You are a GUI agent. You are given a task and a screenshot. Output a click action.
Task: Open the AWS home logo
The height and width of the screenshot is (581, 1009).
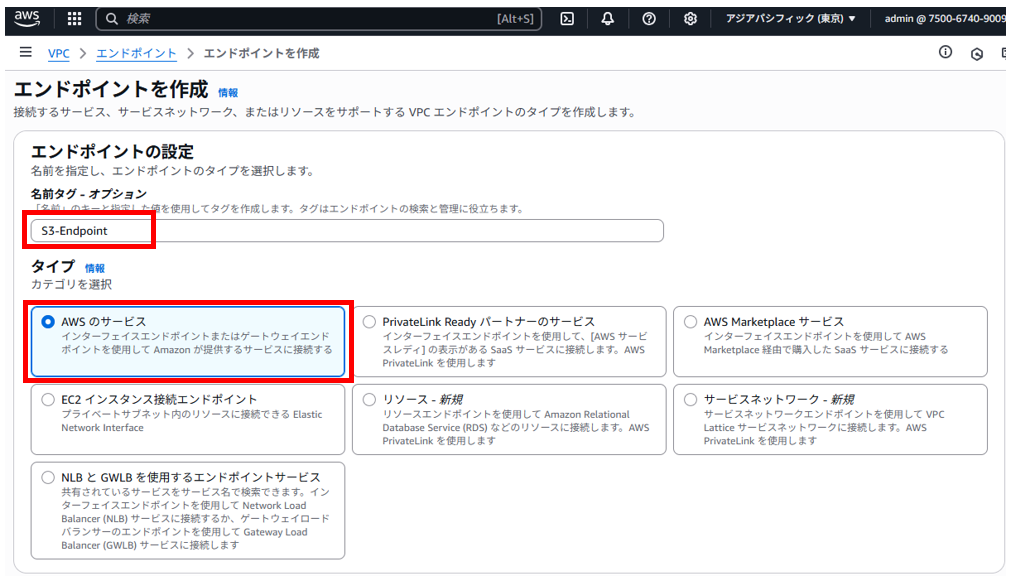coord(27,18)
